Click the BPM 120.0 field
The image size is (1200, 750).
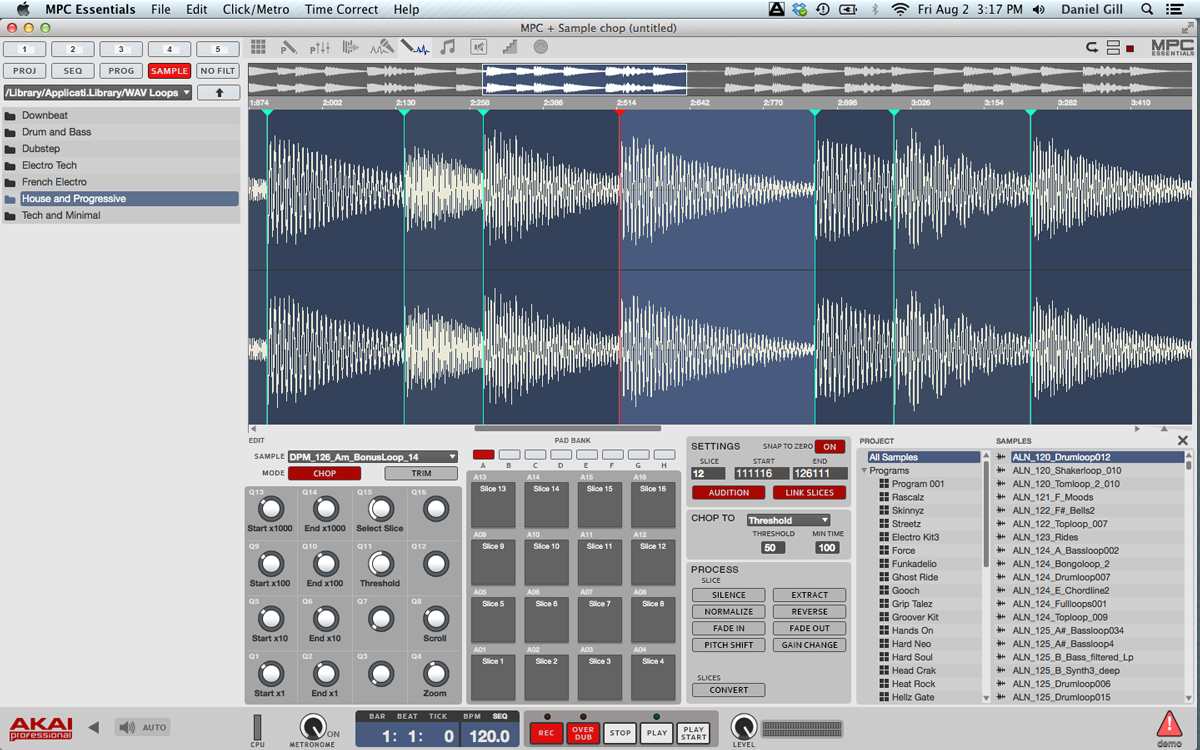pos(490,735)
